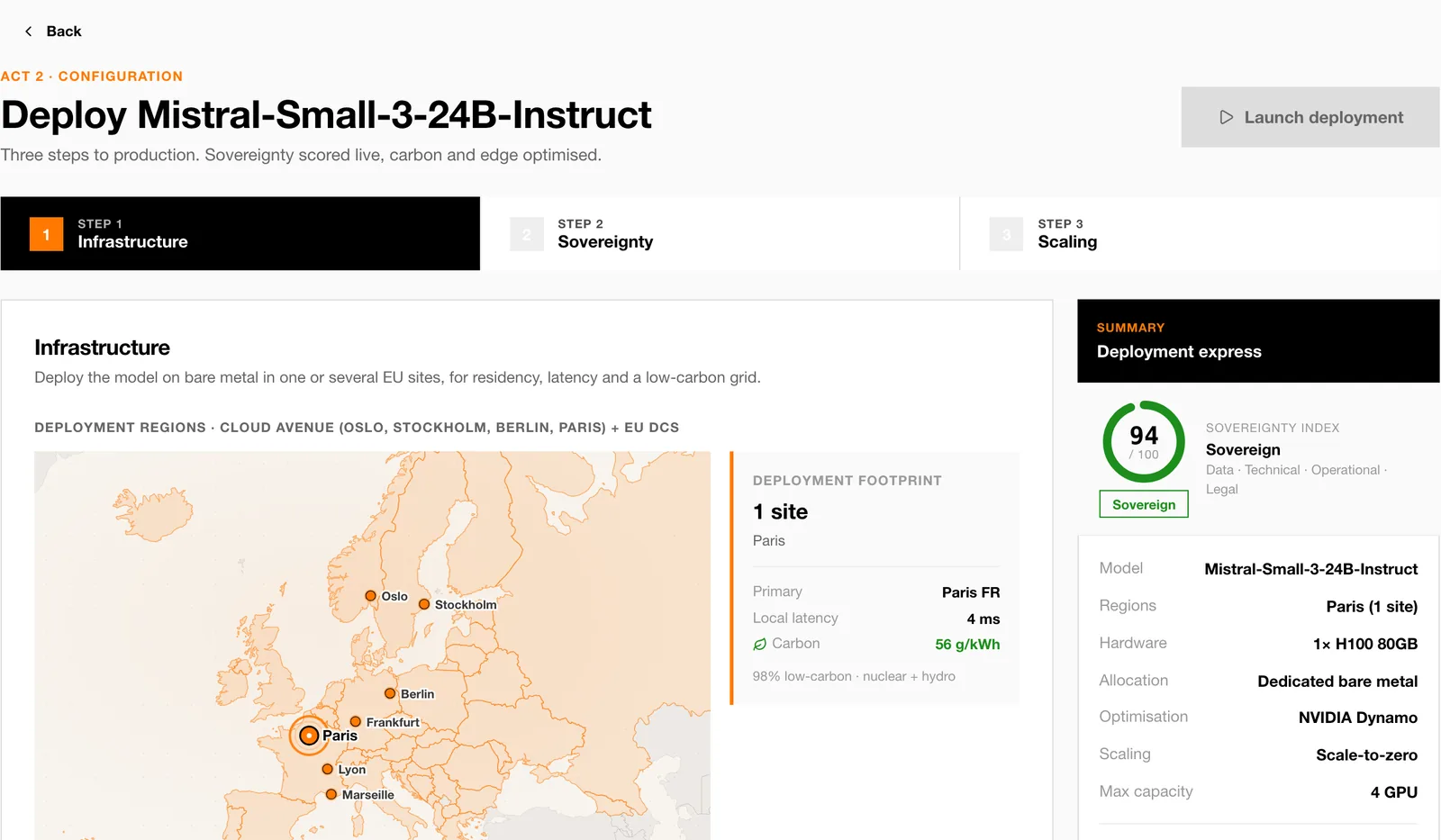Click the Back link text
This screenshot has height=840, width=1441.
tap(64, 32)
